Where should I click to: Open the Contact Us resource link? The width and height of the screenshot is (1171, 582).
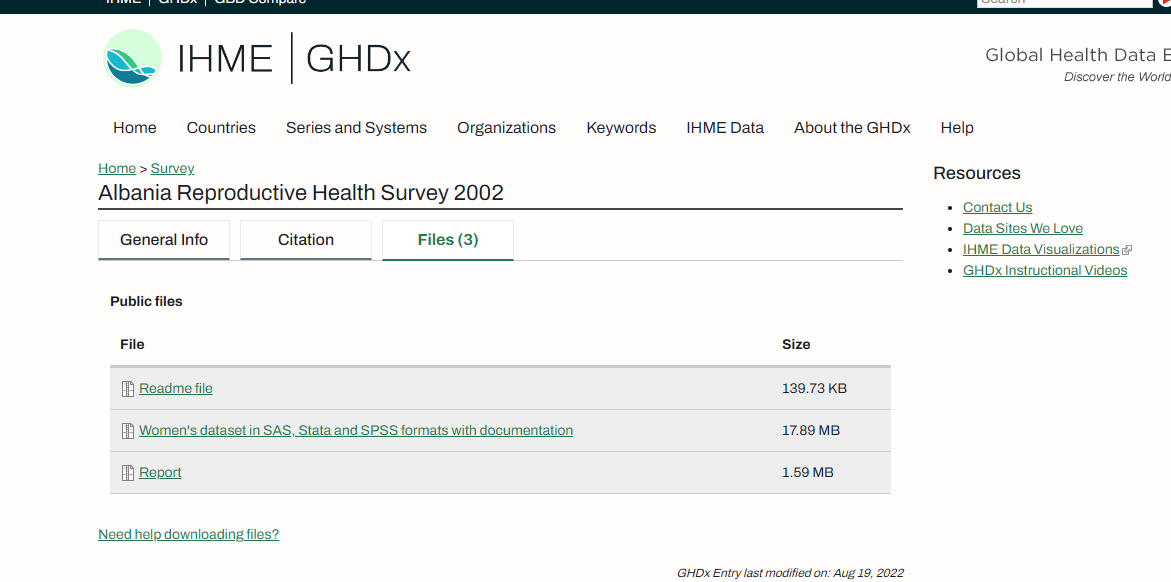[997, 207]
